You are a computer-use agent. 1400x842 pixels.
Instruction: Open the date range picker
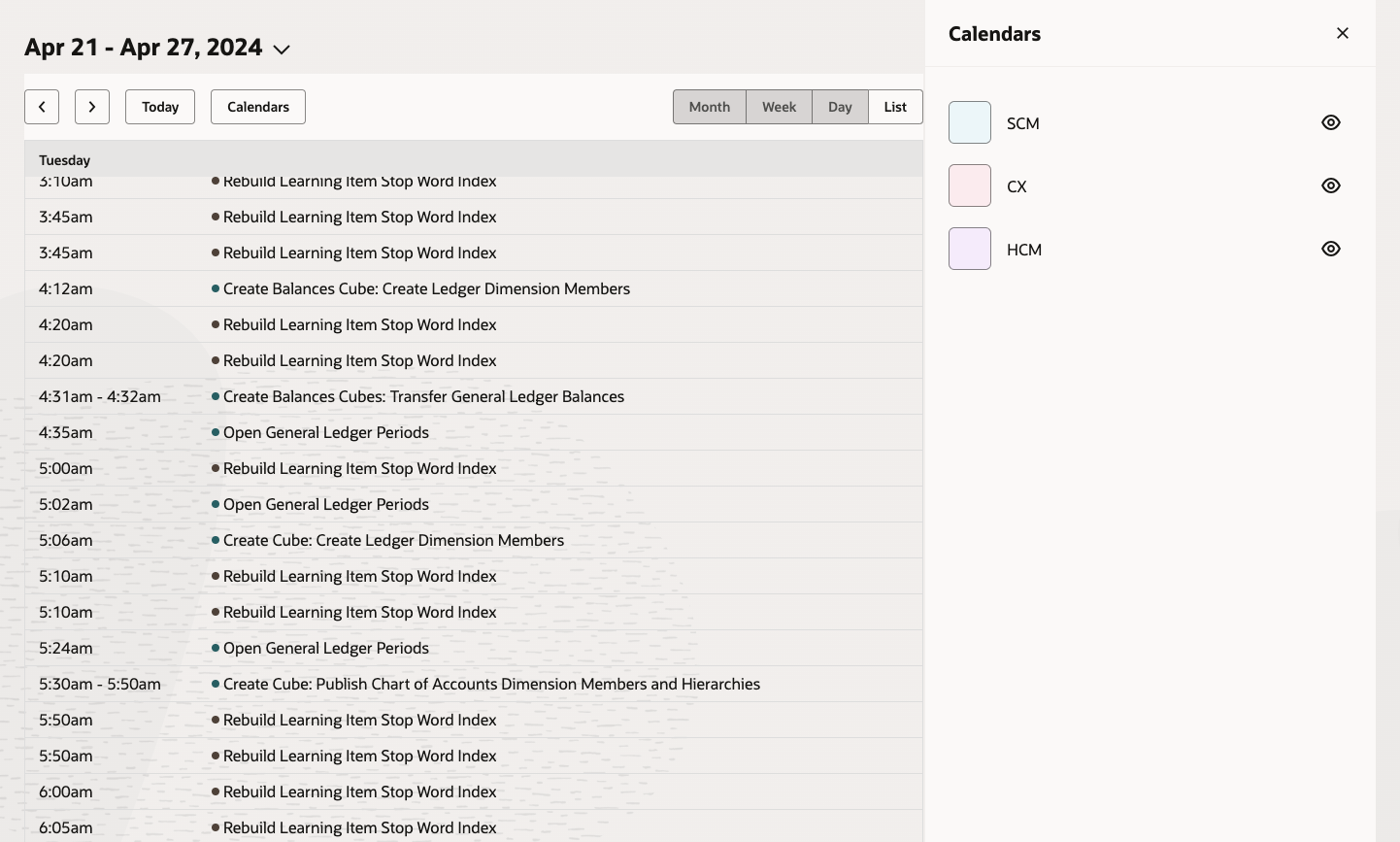tap(282, 49)
